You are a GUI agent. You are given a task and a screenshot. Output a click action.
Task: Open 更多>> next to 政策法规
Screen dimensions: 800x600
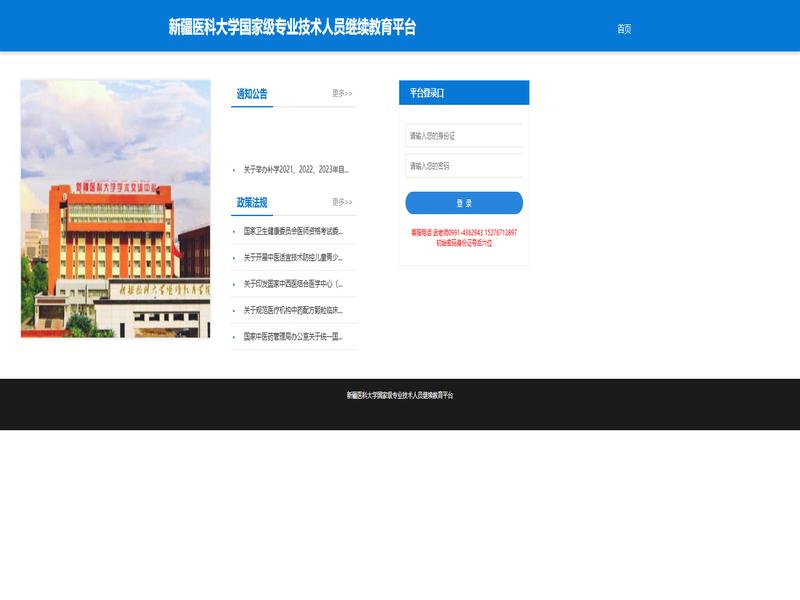coord(342,202)
